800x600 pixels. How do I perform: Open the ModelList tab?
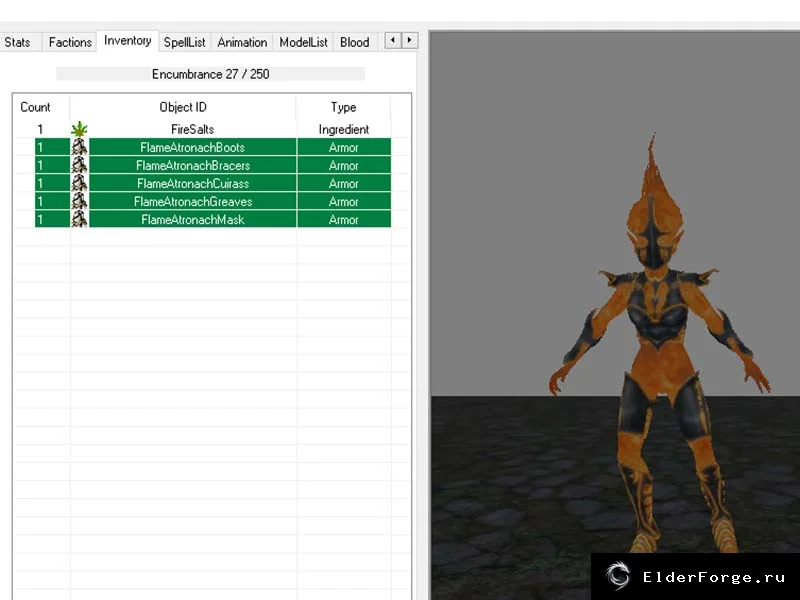tap(303, 42)
